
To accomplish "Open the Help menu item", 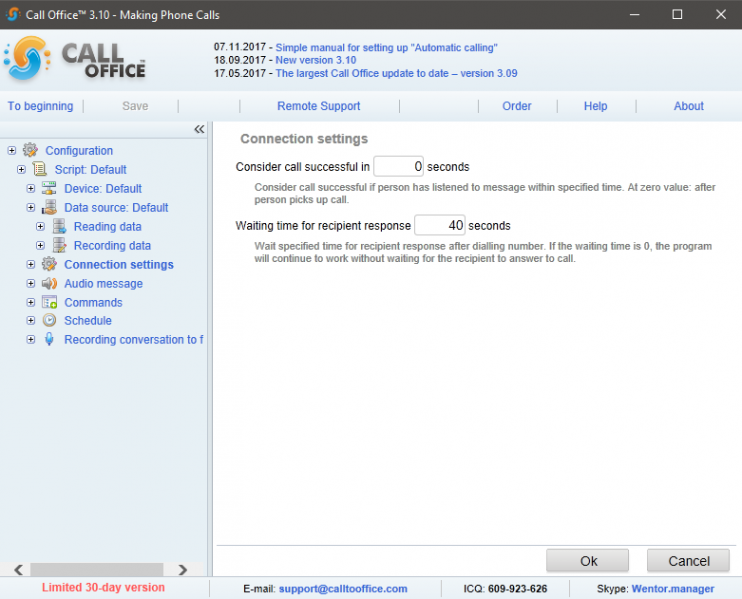I will pyautogui.click(x=595, y=106).
